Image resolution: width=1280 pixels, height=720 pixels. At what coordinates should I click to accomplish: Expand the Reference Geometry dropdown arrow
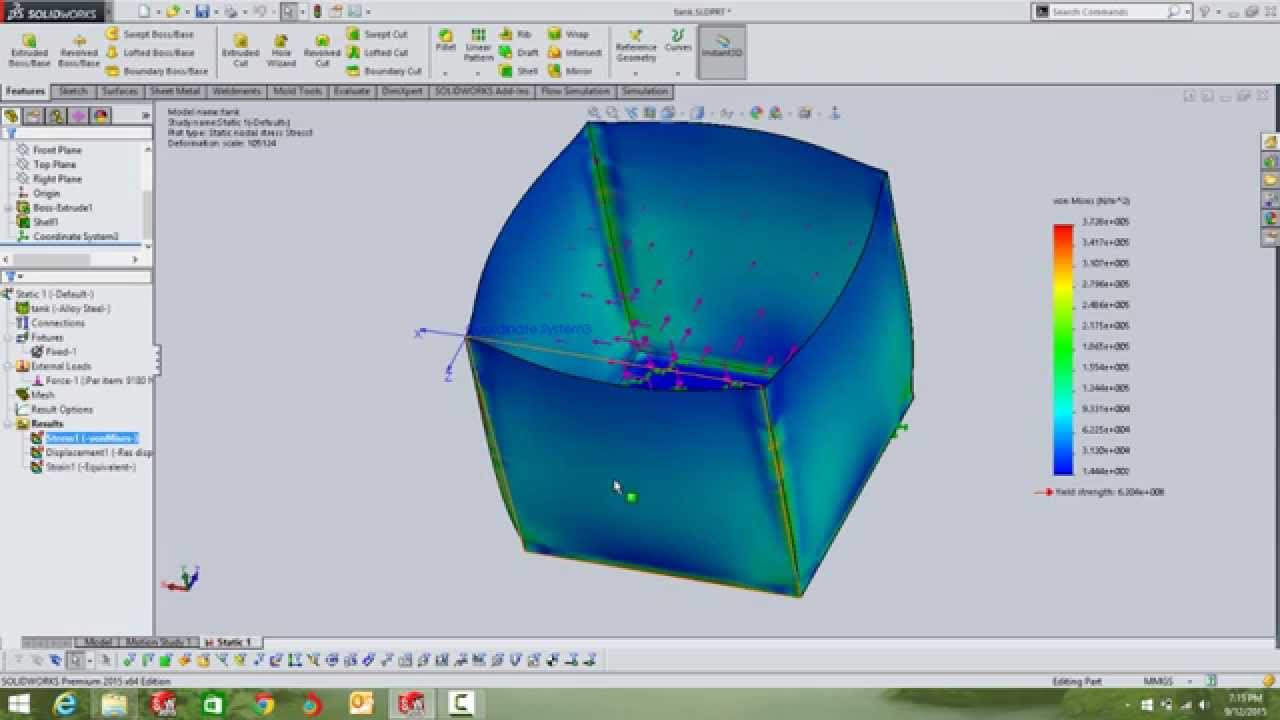636,73
